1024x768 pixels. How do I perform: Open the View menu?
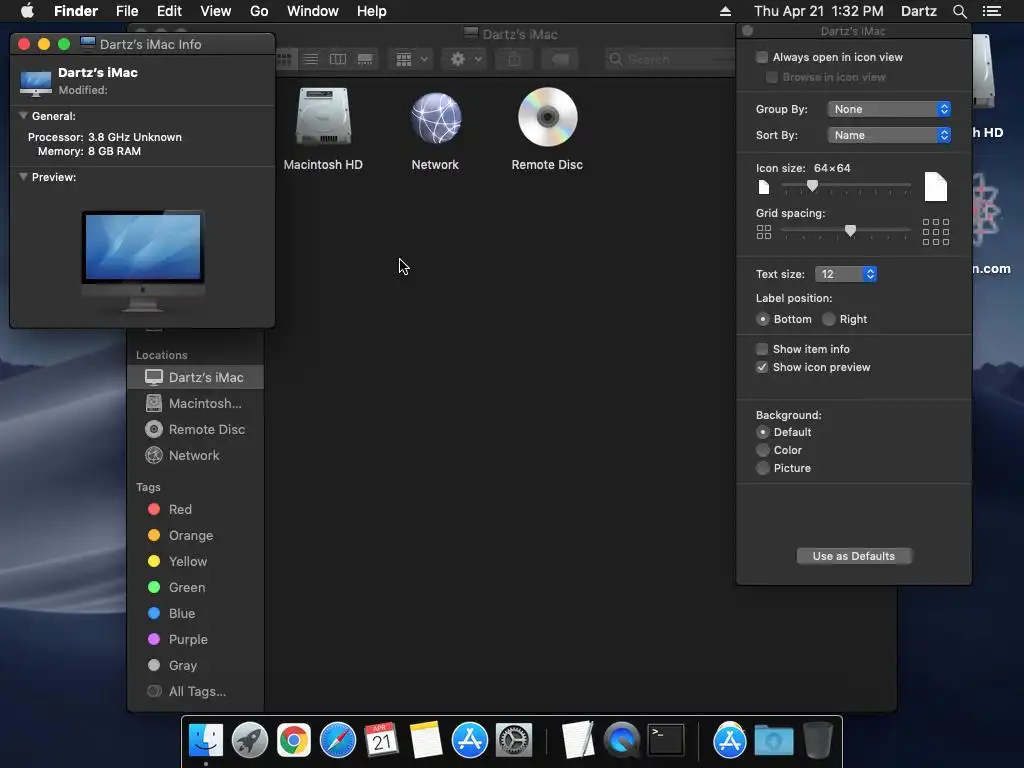point(216,11)
